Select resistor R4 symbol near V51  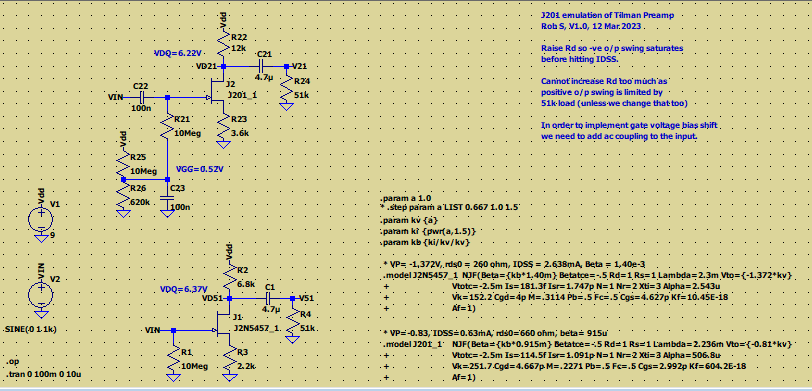[292, 322]
